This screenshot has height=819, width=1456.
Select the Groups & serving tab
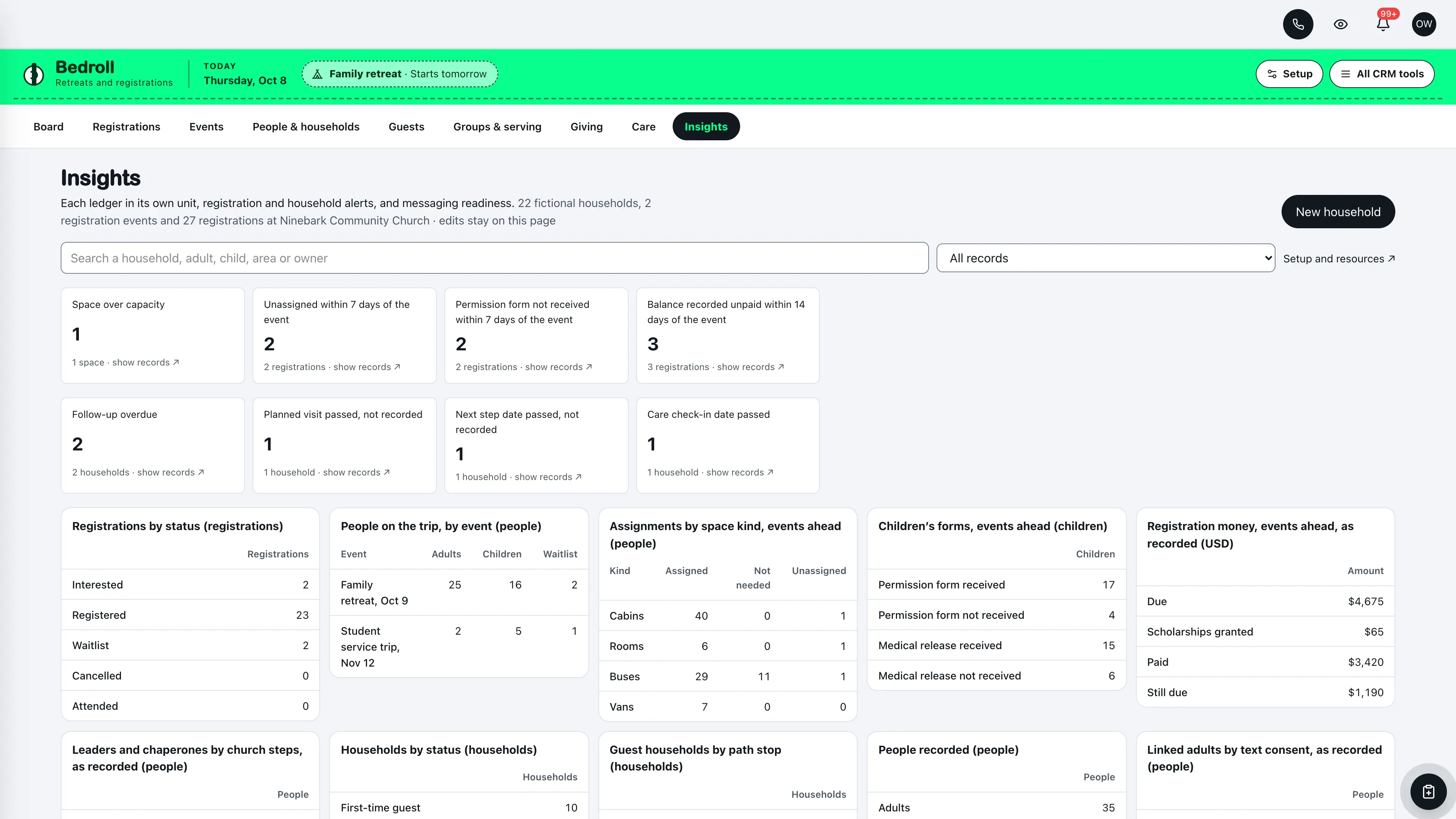tap(497, 127)
